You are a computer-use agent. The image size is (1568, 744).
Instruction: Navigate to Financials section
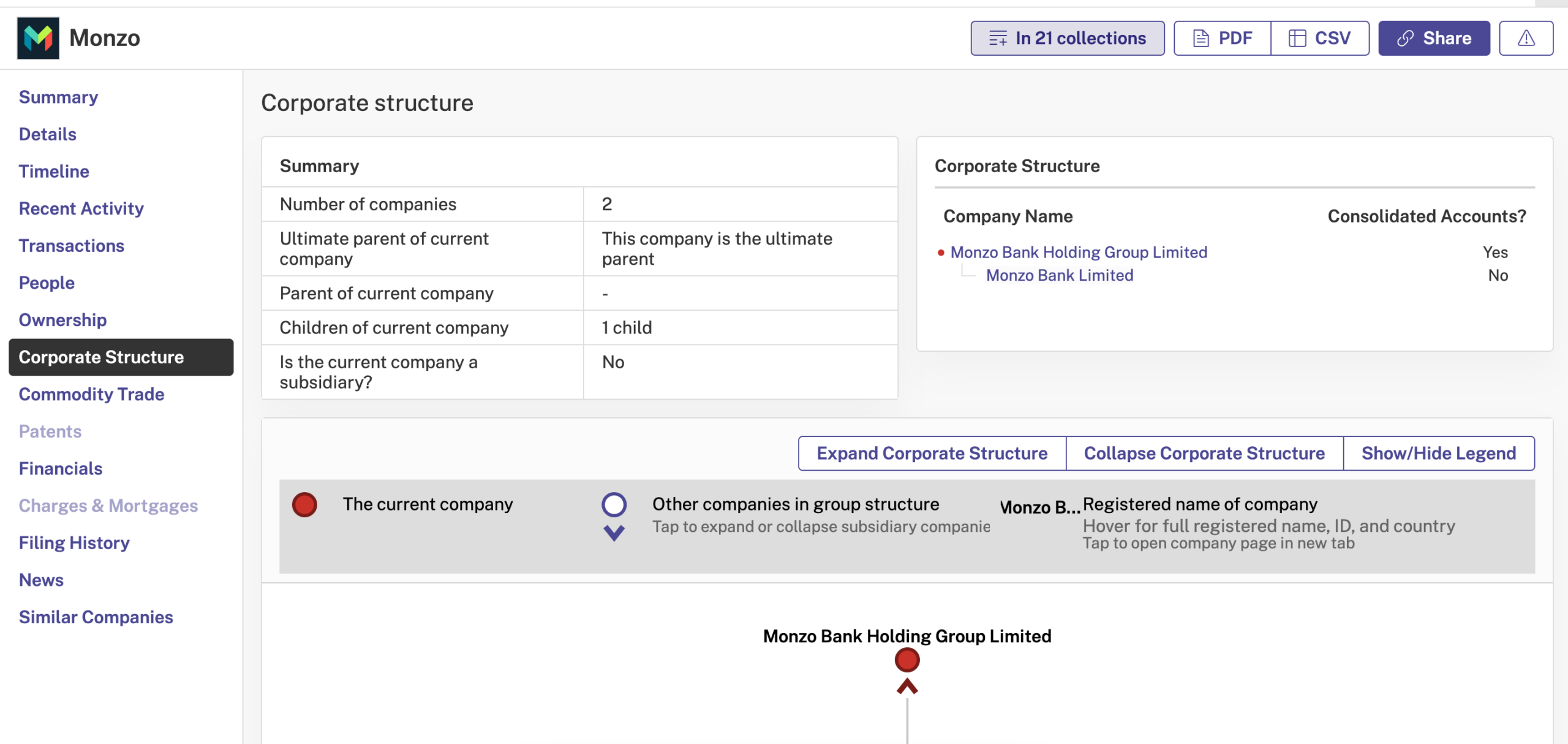(60, 467)
